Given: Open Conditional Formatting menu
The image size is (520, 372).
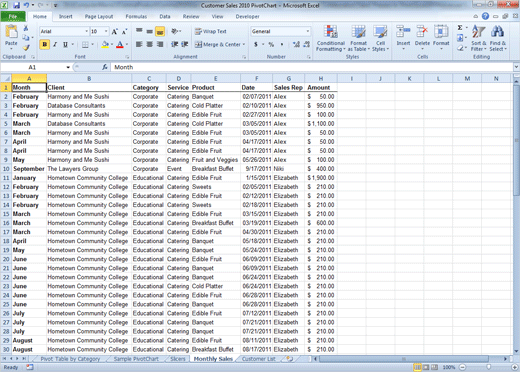Looking at the screenshot, I should pyautogui.click(x=331, y=38).
